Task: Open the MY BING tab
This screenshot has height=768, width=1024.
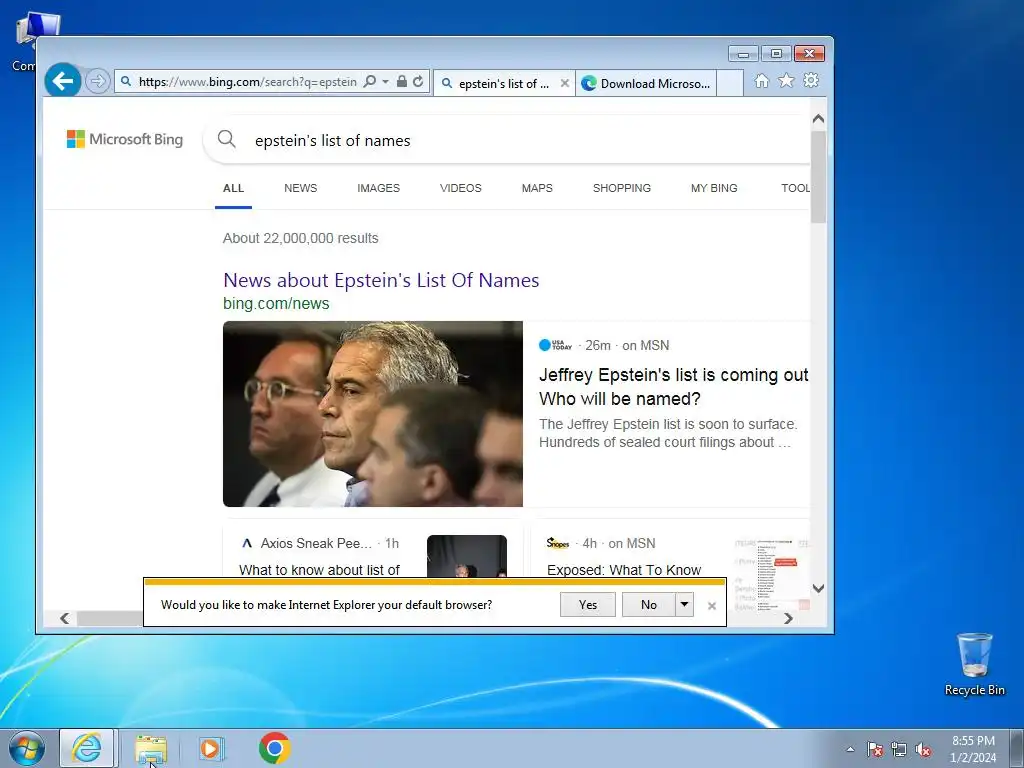Action: tap(714, 188)
